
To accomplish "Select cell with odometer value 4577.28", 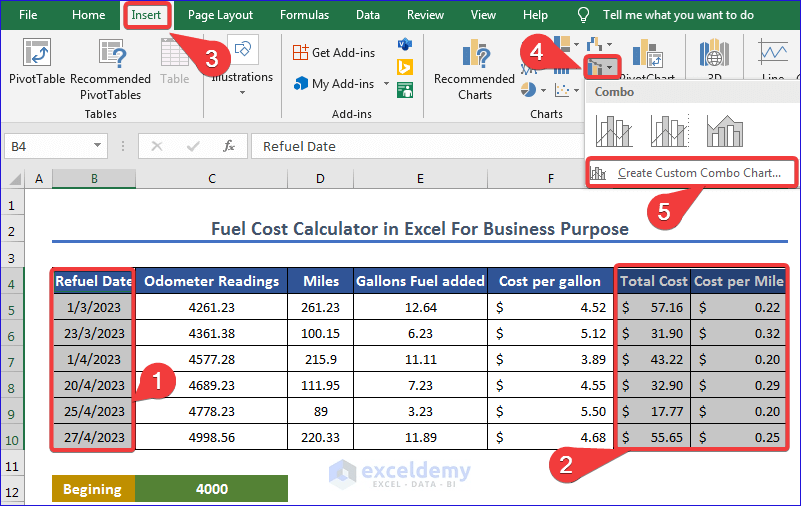I will tap(211, 359).
